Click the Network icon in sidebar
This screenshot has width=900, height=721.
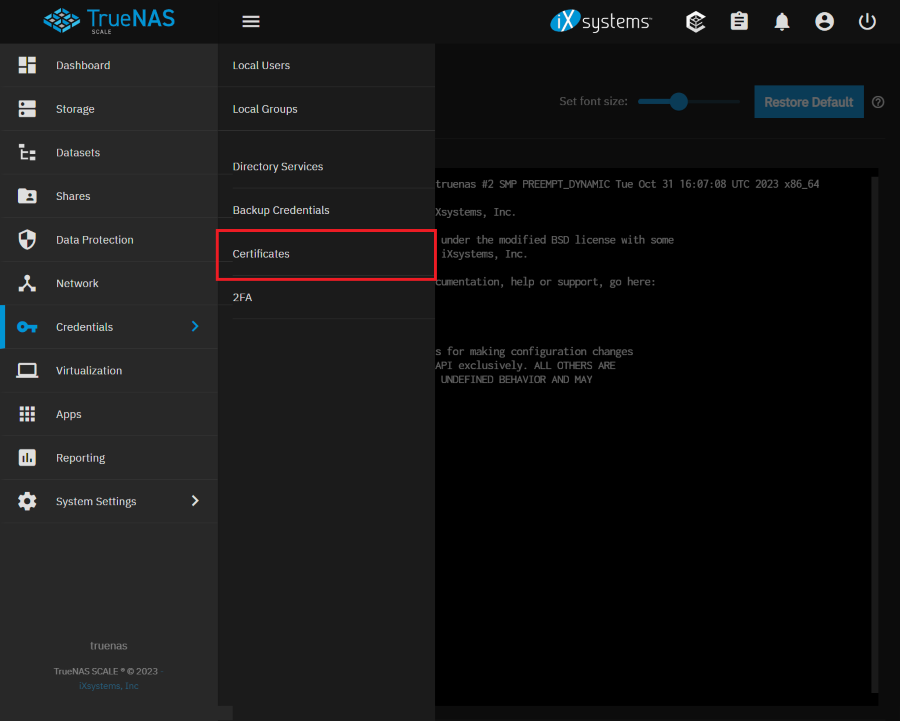[27, 284]
